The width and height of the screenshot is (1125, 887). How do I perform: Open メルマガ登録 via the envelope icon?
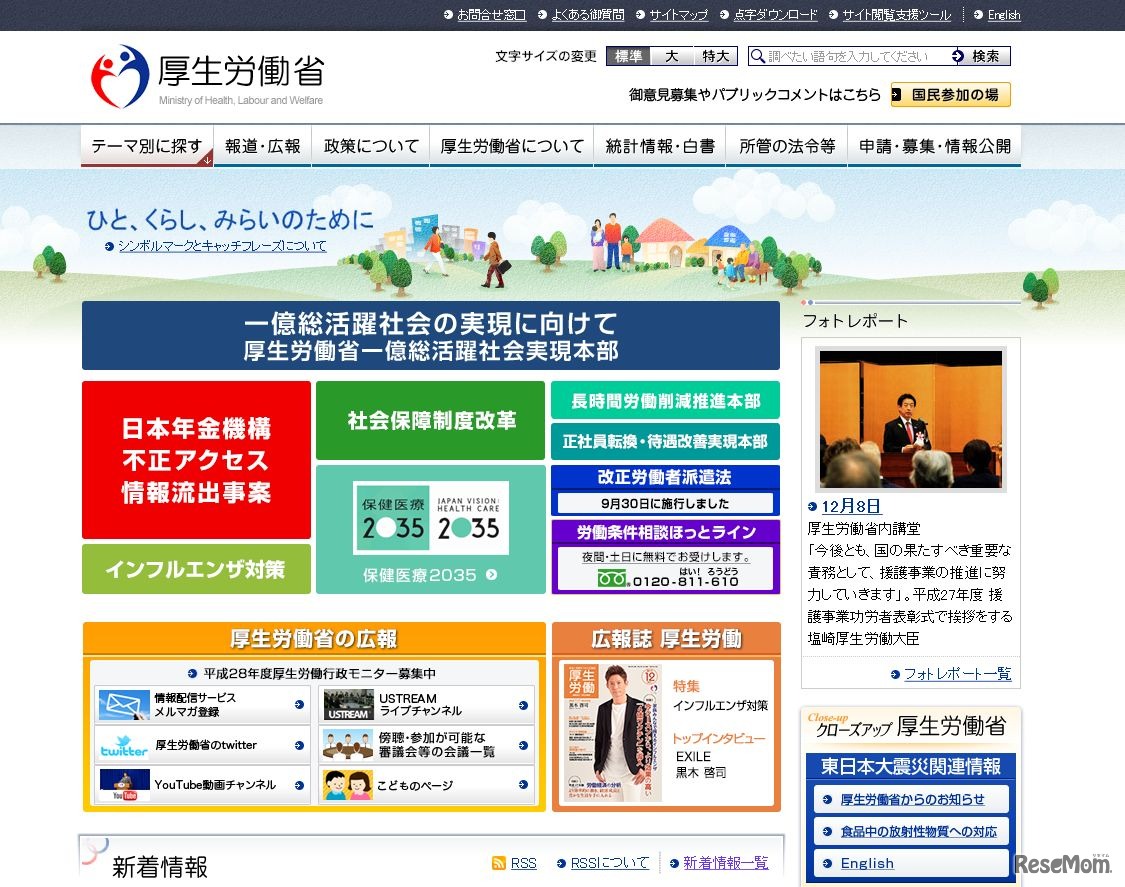click(x=122, y=703)
